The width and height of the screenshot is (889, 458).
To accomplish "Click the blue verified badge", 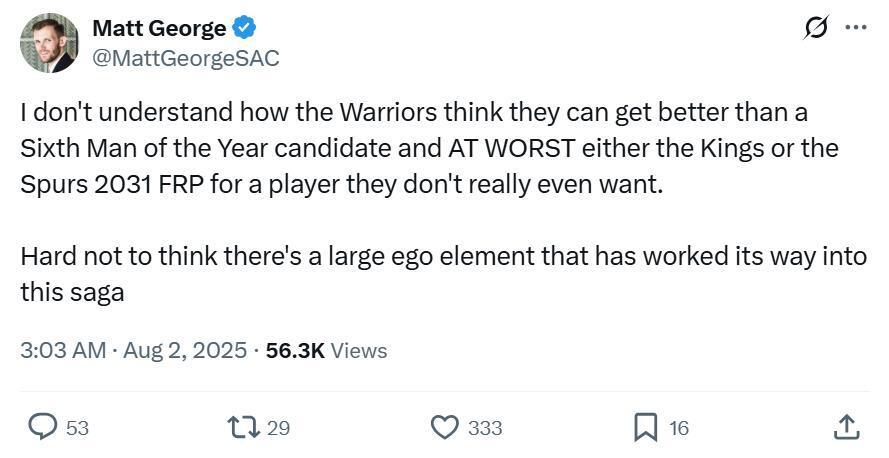I will coord(244,28).
